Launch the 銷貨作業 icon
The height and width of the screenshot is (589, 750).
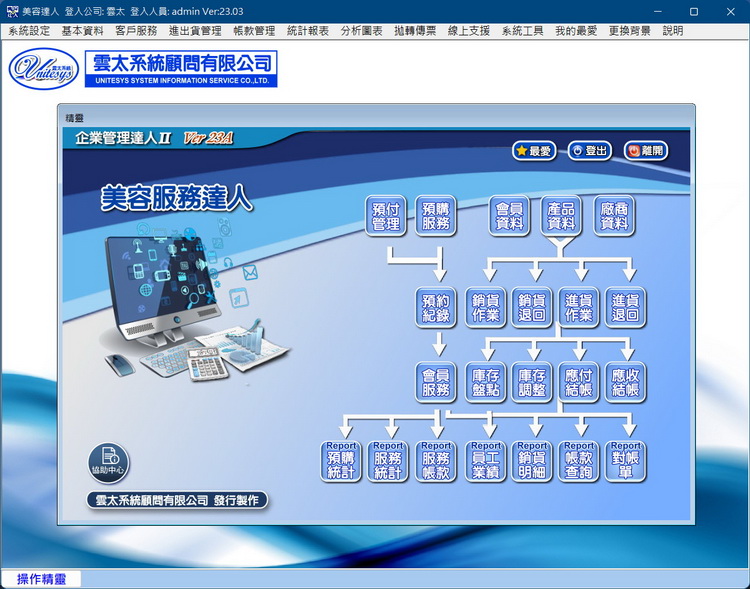coord(485,308)
